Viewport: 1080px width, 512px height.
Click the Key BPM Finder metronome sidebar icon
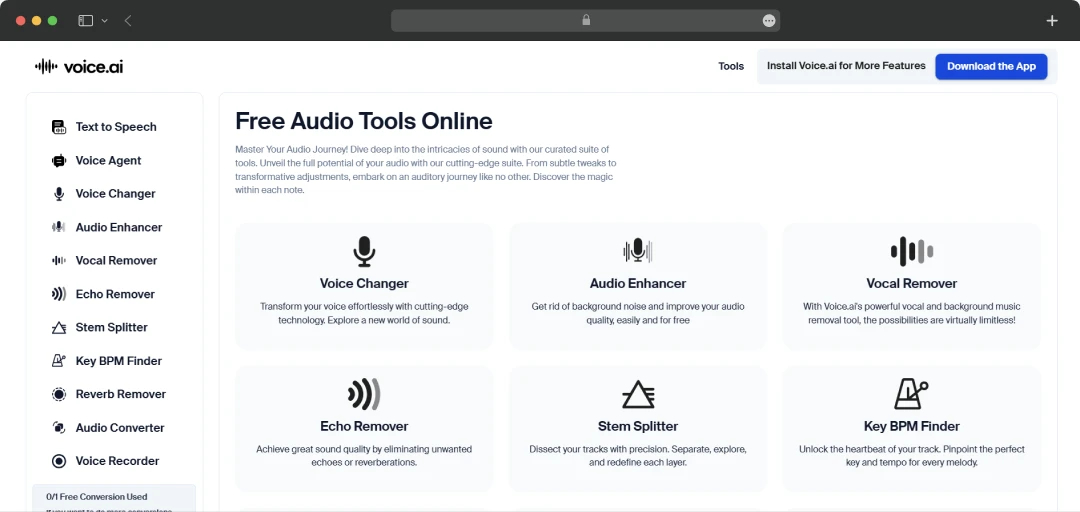coord(59,361)
